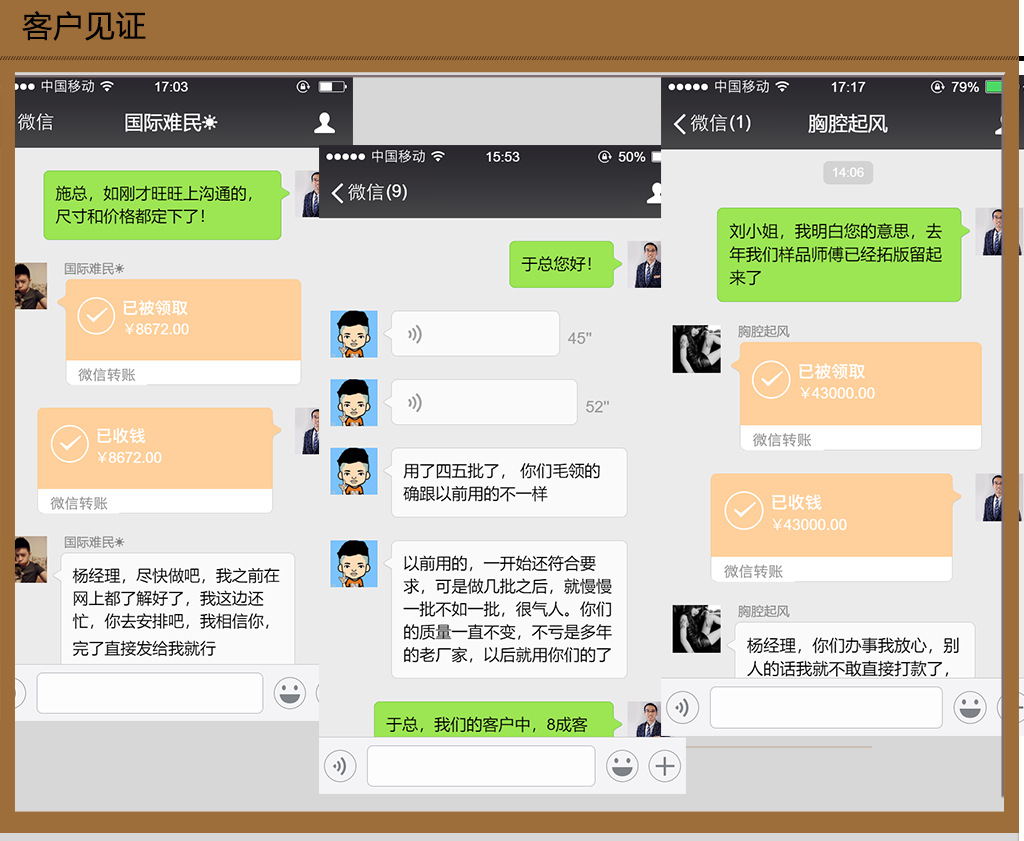Tap the cartoon avatar beside 45-second voice message
Viewport: 1024px width, 841px height.
(x=354, y=334)
